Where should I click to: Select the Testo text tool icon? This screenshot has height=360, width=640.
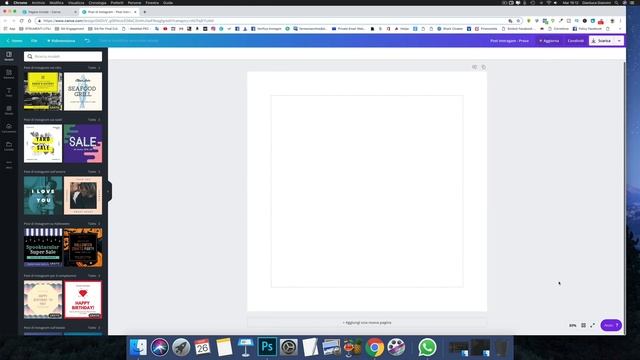click(x=9, y=92)
